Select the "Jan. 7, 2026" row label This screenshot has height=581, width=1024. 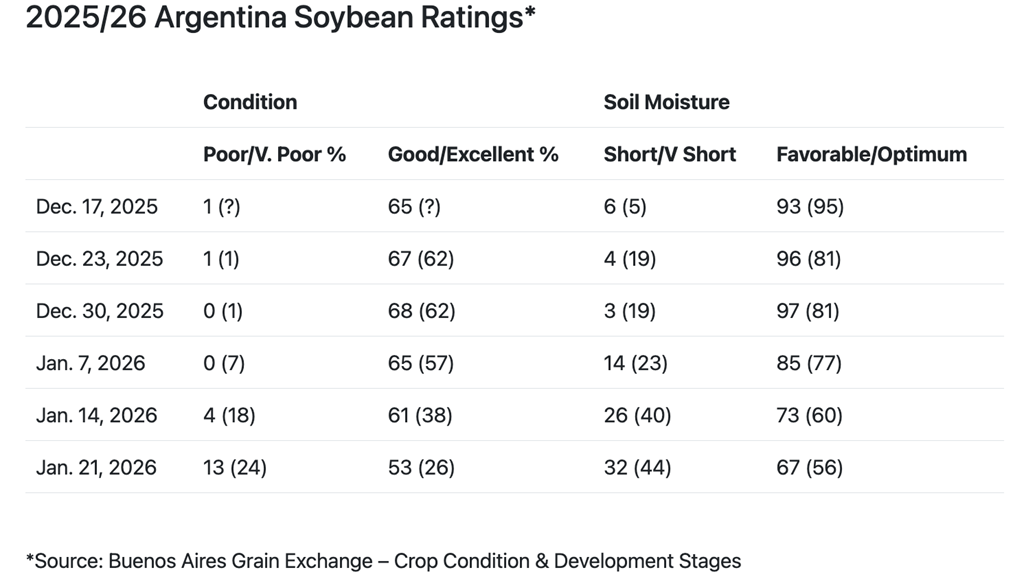click(x=91, y=363)
